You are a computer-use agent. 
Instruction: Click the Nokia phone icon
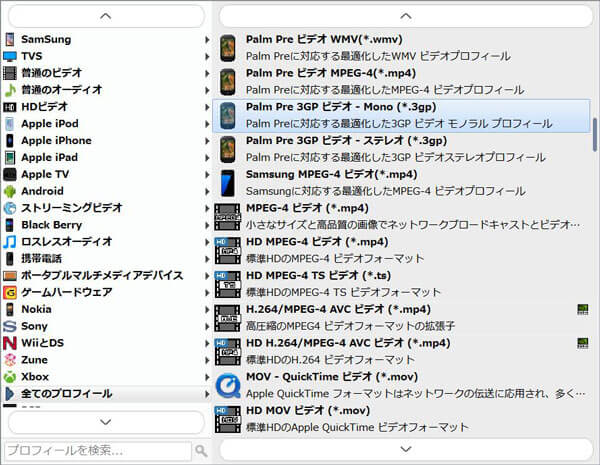(x=10, y=309)
